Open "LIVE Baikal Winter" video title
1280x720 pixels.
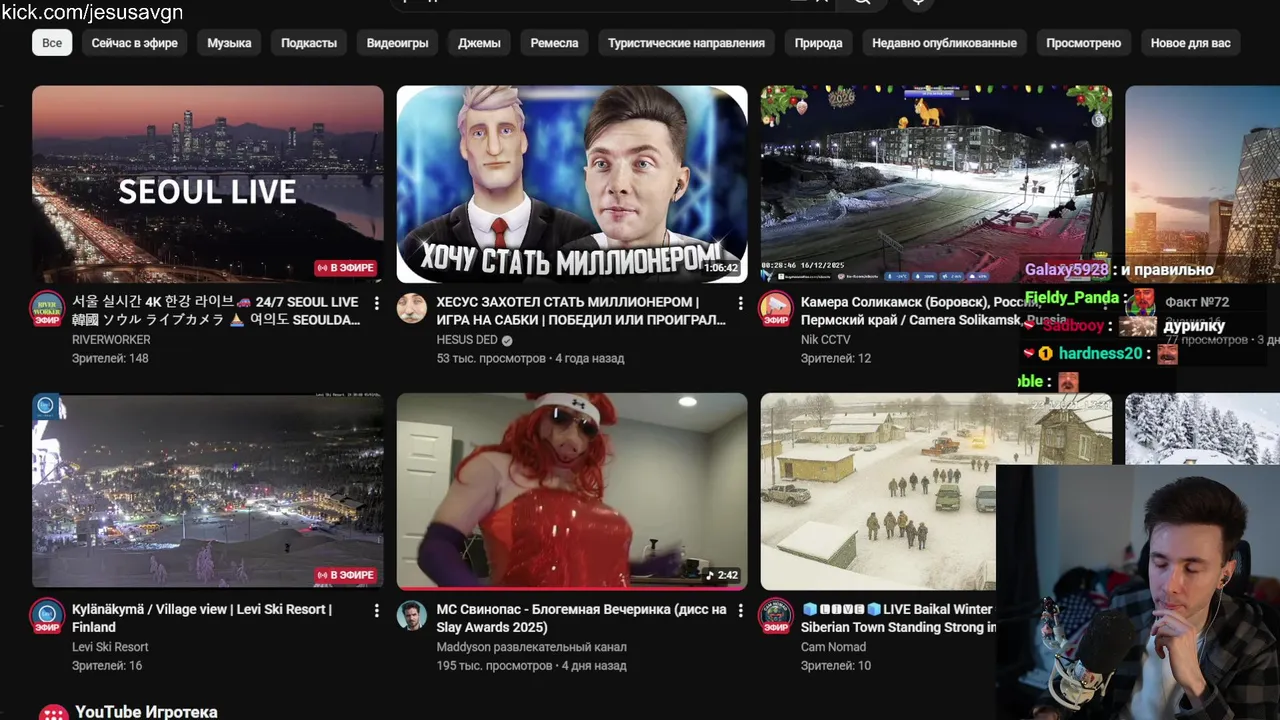coord(898,618)
